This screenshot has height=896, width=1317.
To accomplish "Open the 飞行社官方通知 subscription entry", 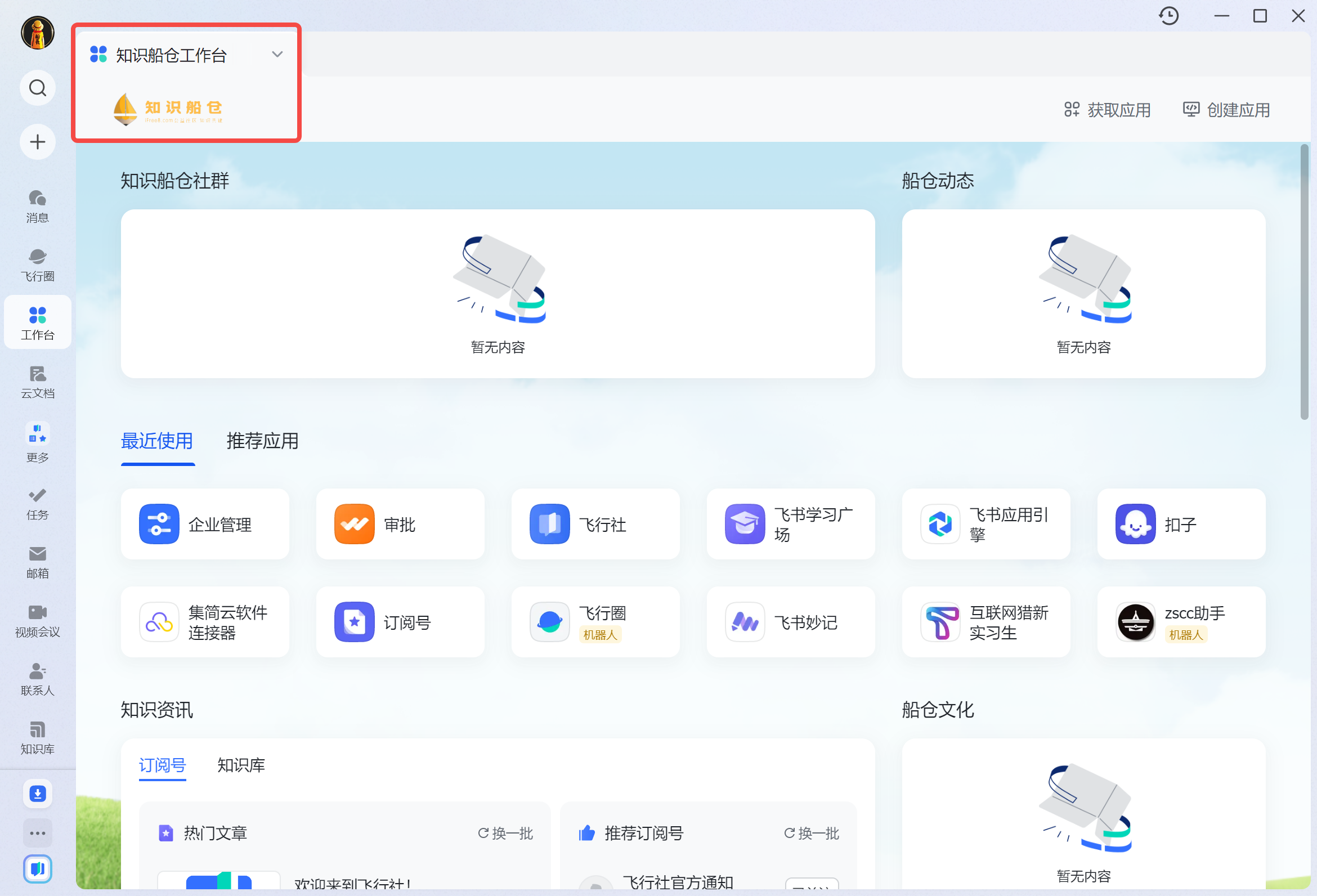I will coord(678,882).
